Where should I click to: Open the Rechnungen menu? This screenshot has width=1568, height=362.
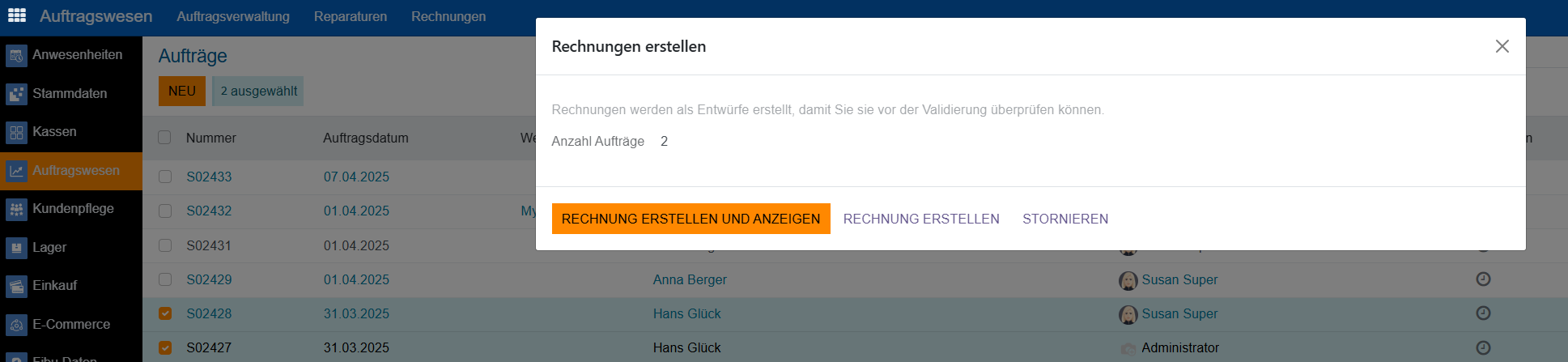pos(448,16)
